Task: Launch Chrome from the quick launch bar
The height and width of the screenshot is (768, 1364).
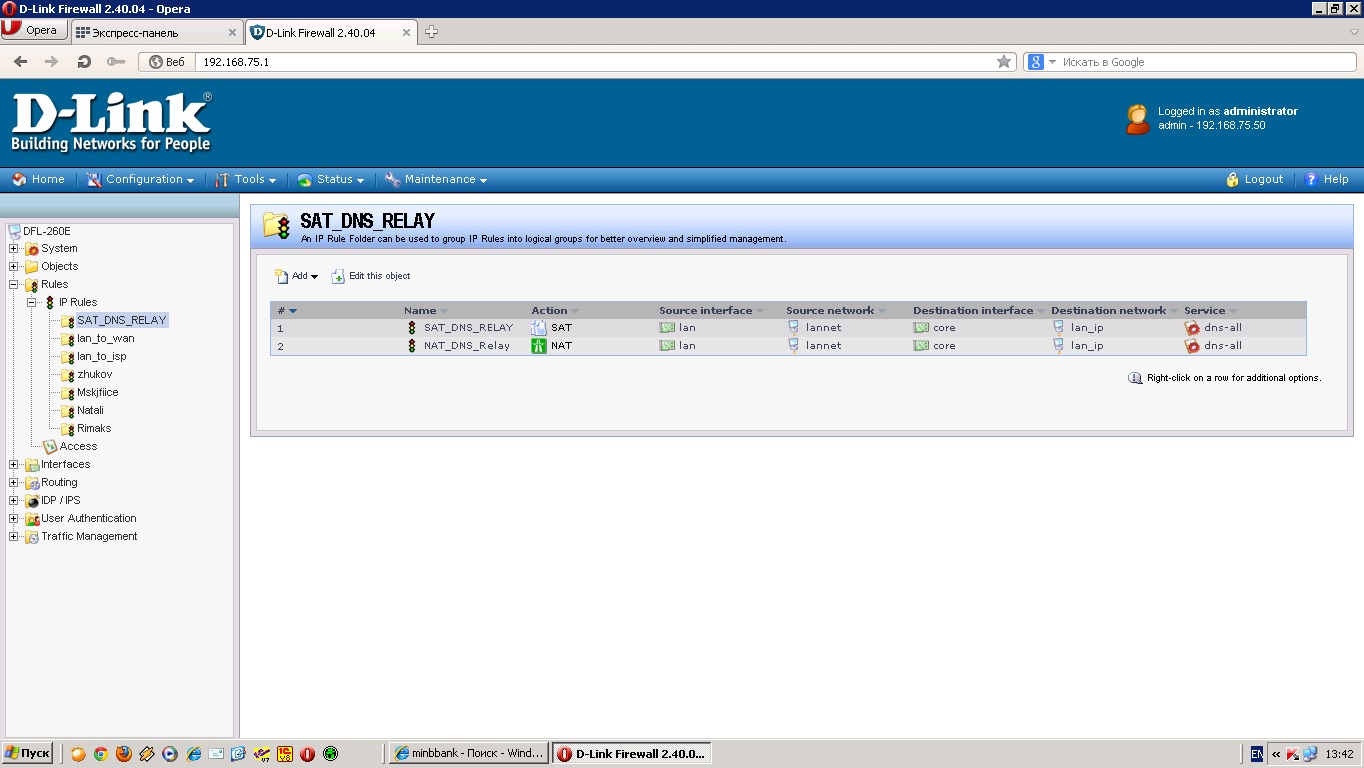Action: [101, 754]
